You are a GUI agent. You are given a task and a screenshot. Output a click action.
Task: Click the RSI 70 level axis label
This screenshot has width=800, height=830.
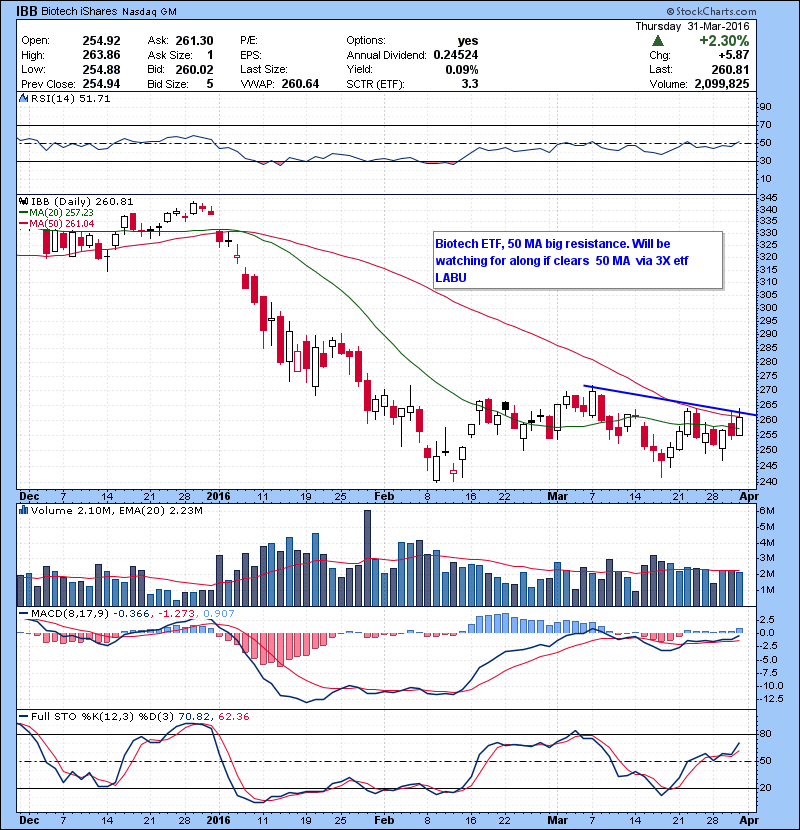[766, 125]
